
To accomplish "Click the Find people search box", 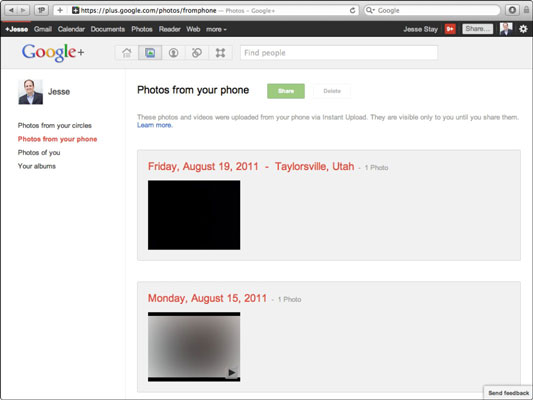I will pyautogui.click(x=339, y=53).
